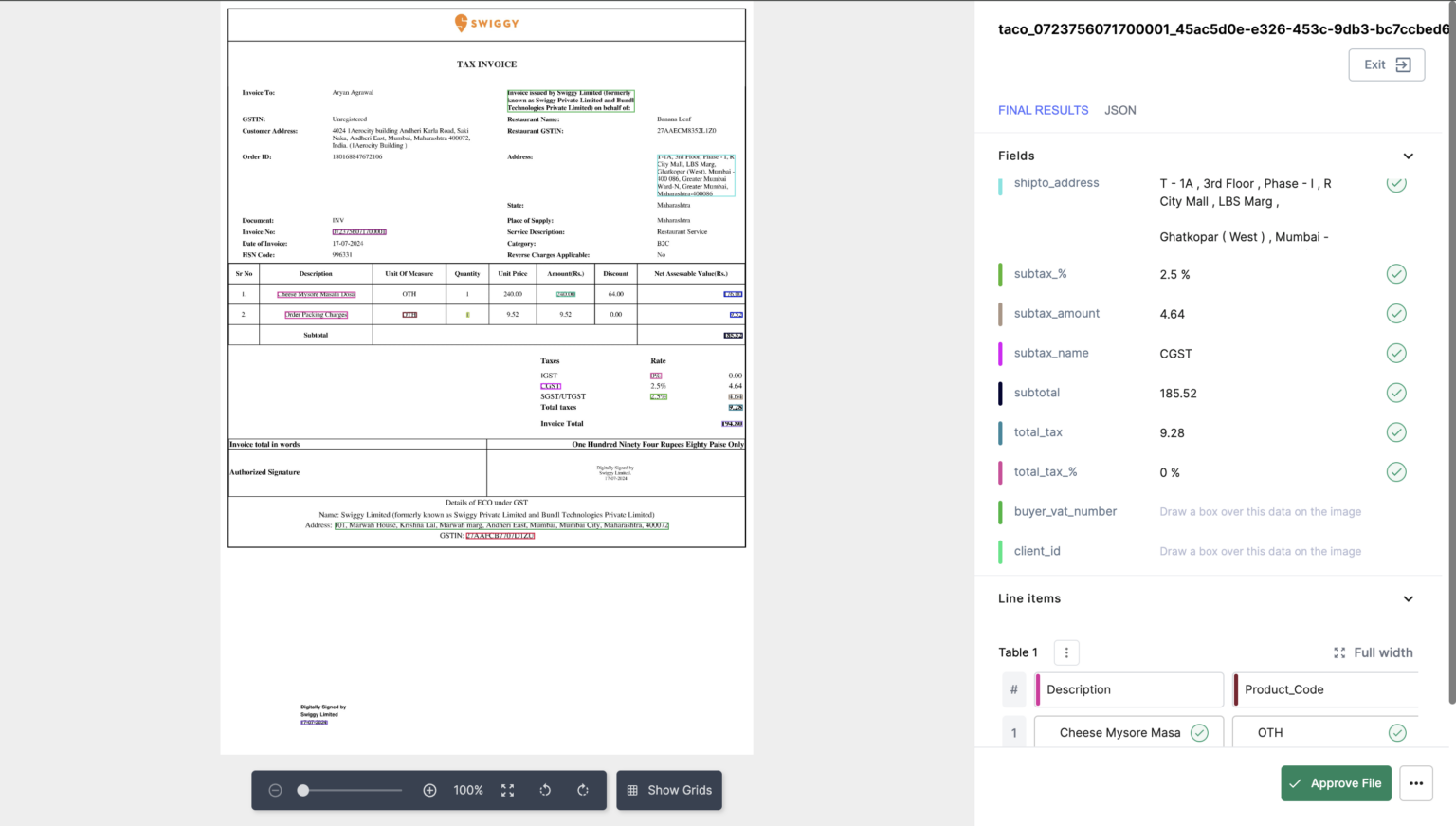Expand table to Full width

pyautogui.click(x=1373, y=652)
